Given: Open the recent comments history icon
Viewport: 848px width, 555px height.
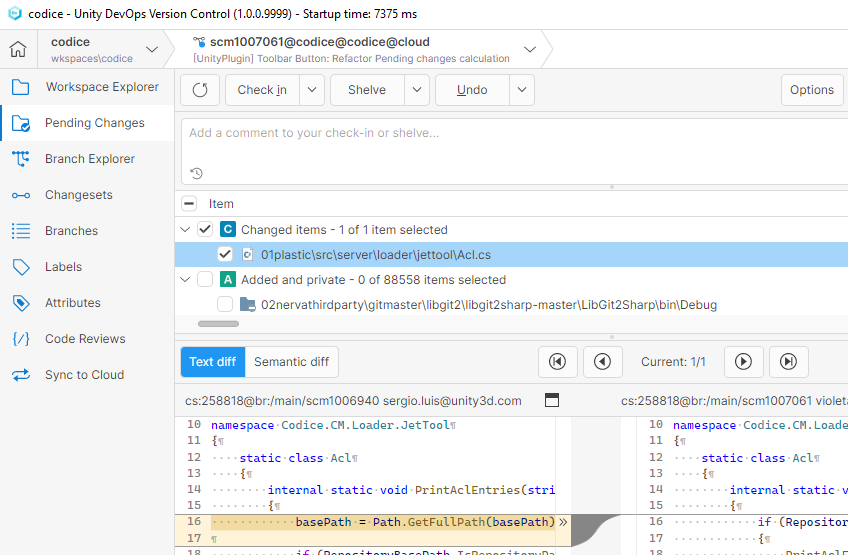Looking at the screenshot, I should coord(196,173).
